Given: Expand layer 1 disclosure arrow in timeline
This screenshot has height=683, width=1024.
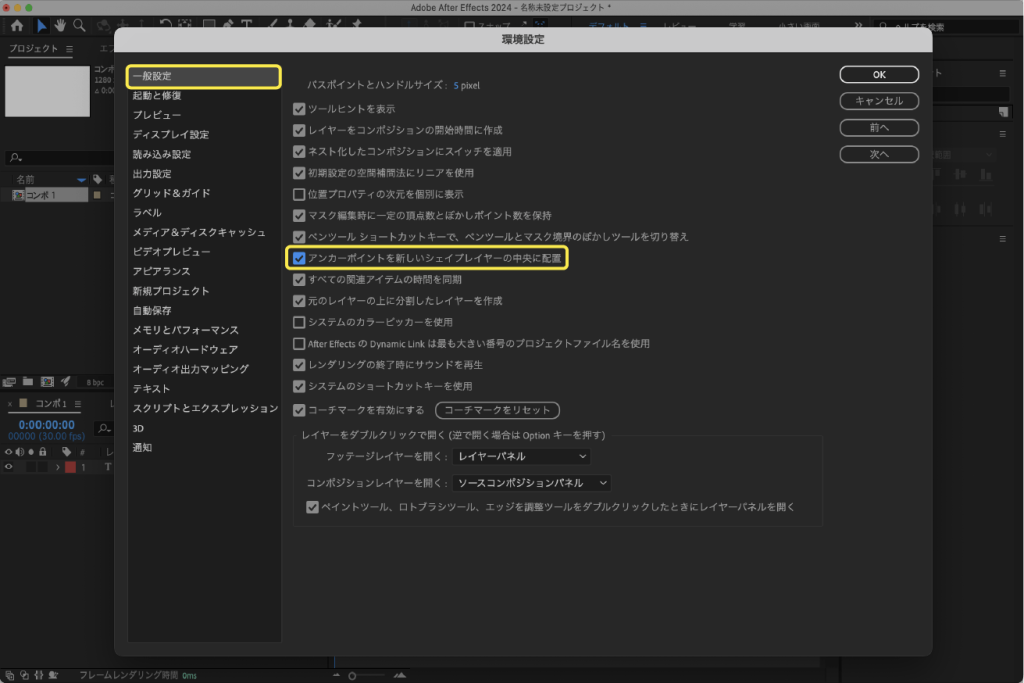Looking at the screenshot, I should point(57,467).
